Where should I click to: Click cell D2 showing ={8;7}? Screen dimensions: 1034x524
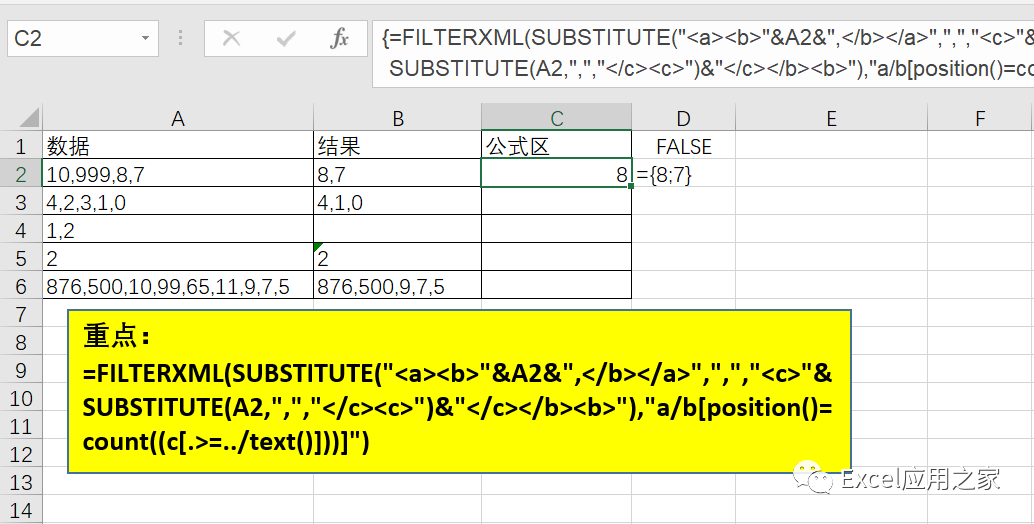point(683,173)
